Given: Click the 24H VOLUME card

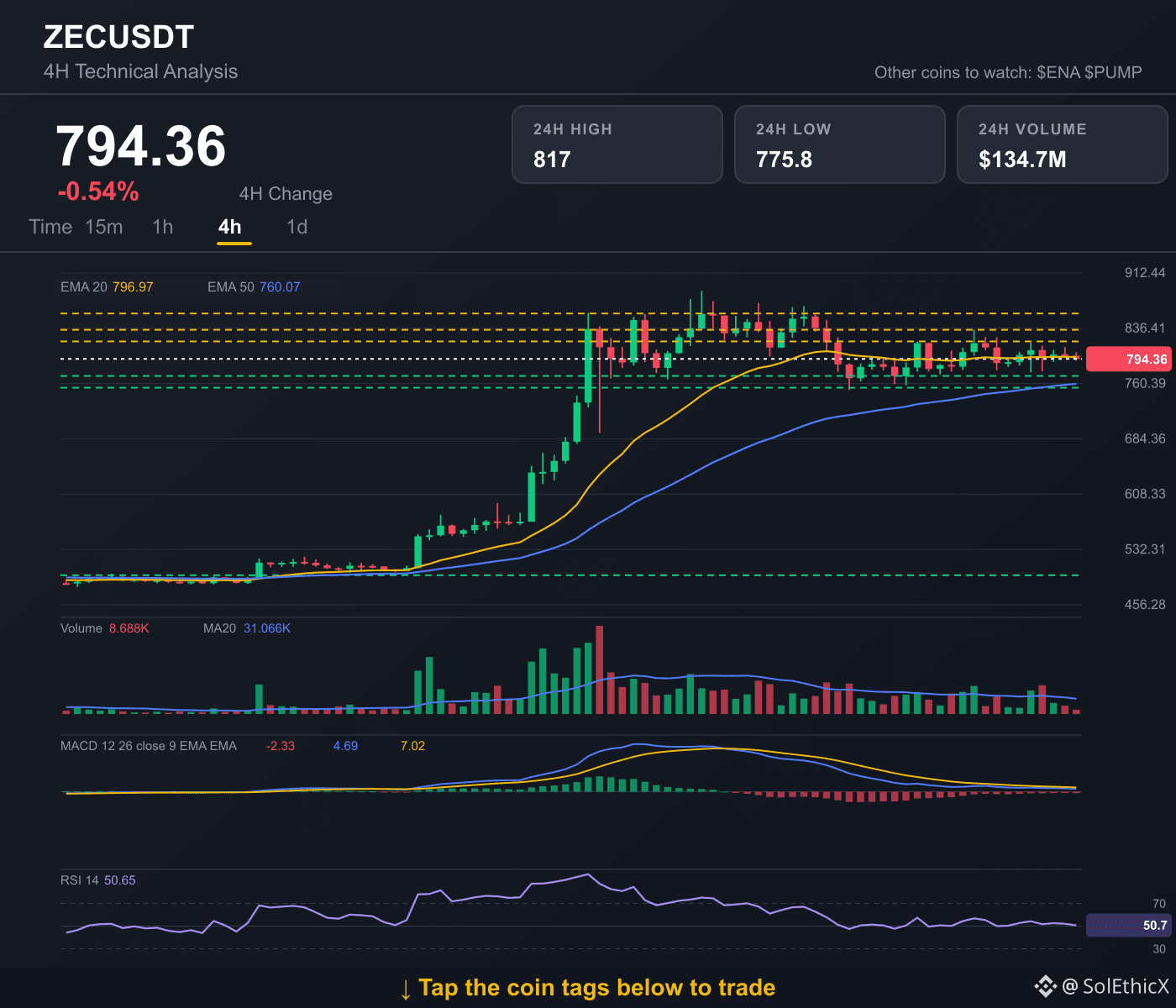Looking at the screenshot, I should click(x=1063, y=144).
